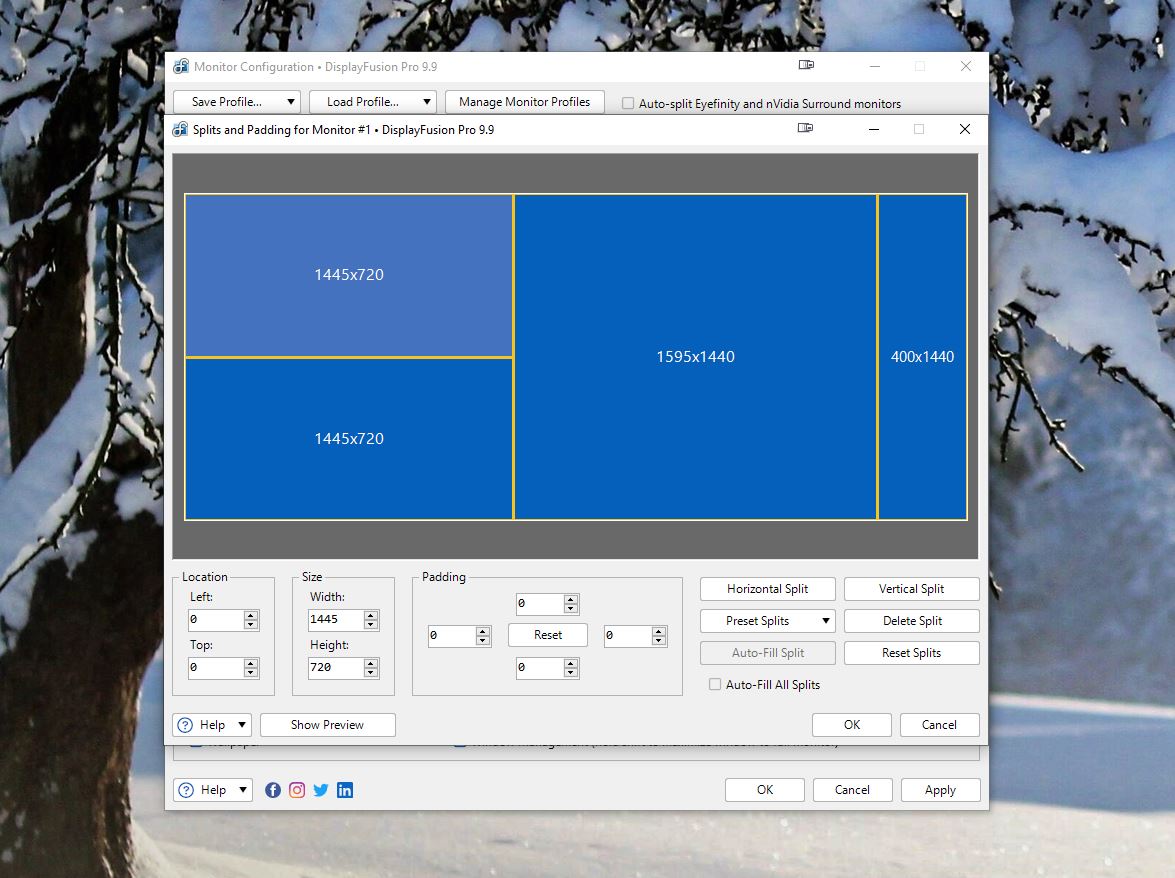Increase Width using stepper up arrow

371,615
